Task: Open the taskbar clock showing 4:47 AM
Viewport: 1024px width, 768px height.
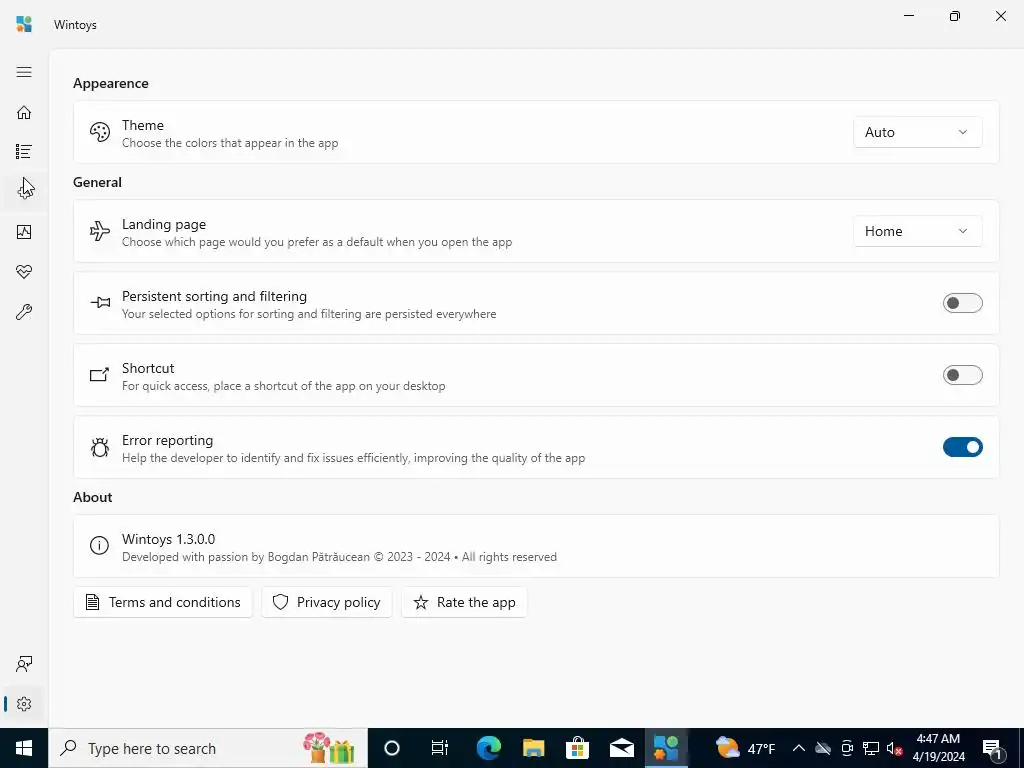Action: (x=938, y=748)
